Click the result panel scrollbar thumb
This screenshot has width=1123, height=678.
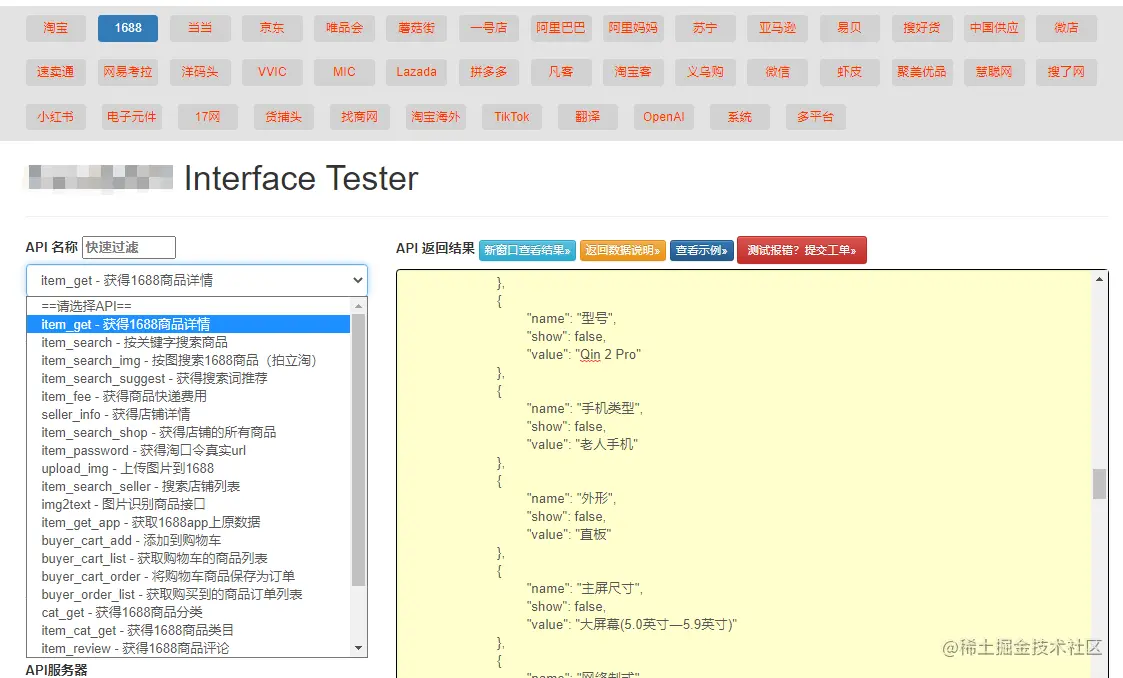click(1099, 483)
